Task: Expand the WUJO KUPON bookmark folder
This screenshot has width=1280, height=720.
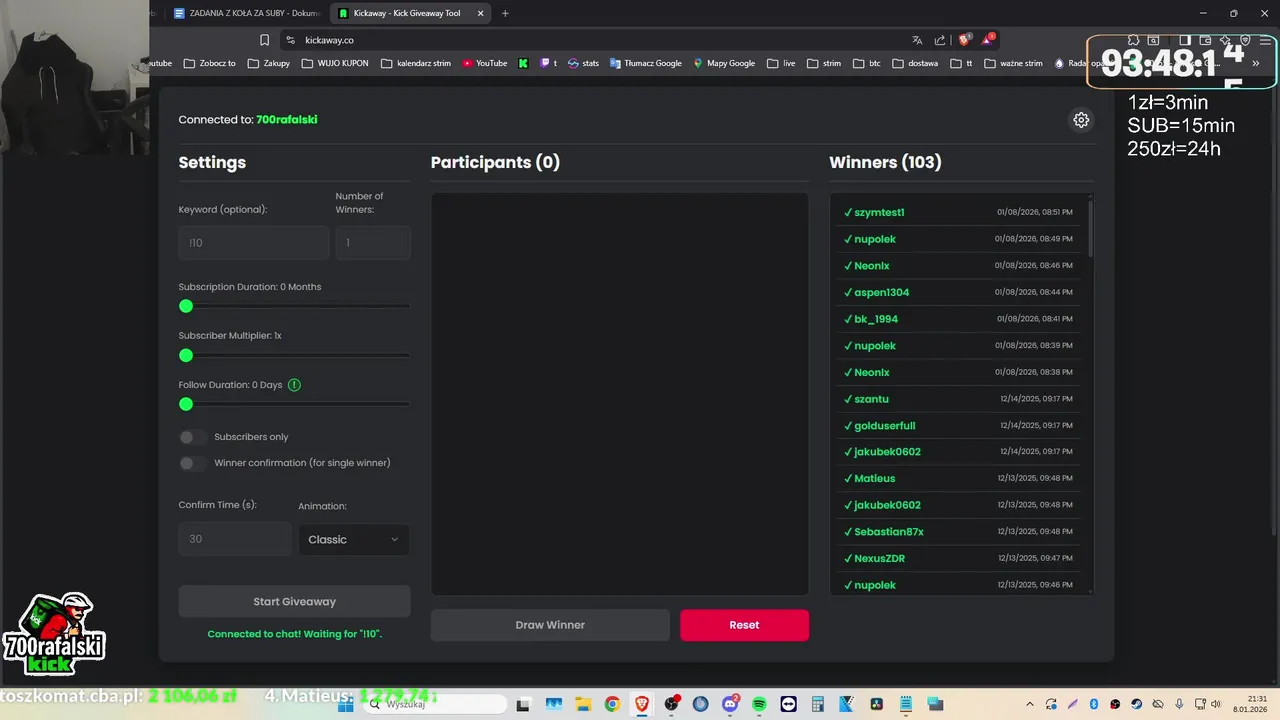Action: [334, 63]
